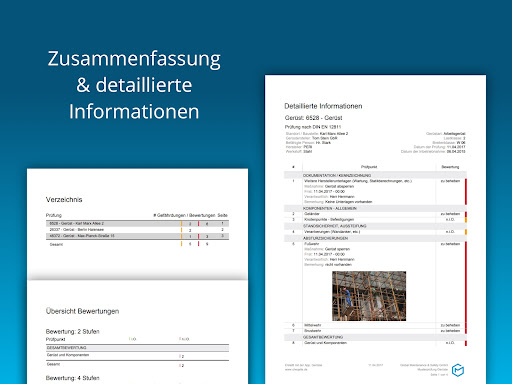Click the Verzeichnis heading
The image size is (512, 384).
coord(64,200)
